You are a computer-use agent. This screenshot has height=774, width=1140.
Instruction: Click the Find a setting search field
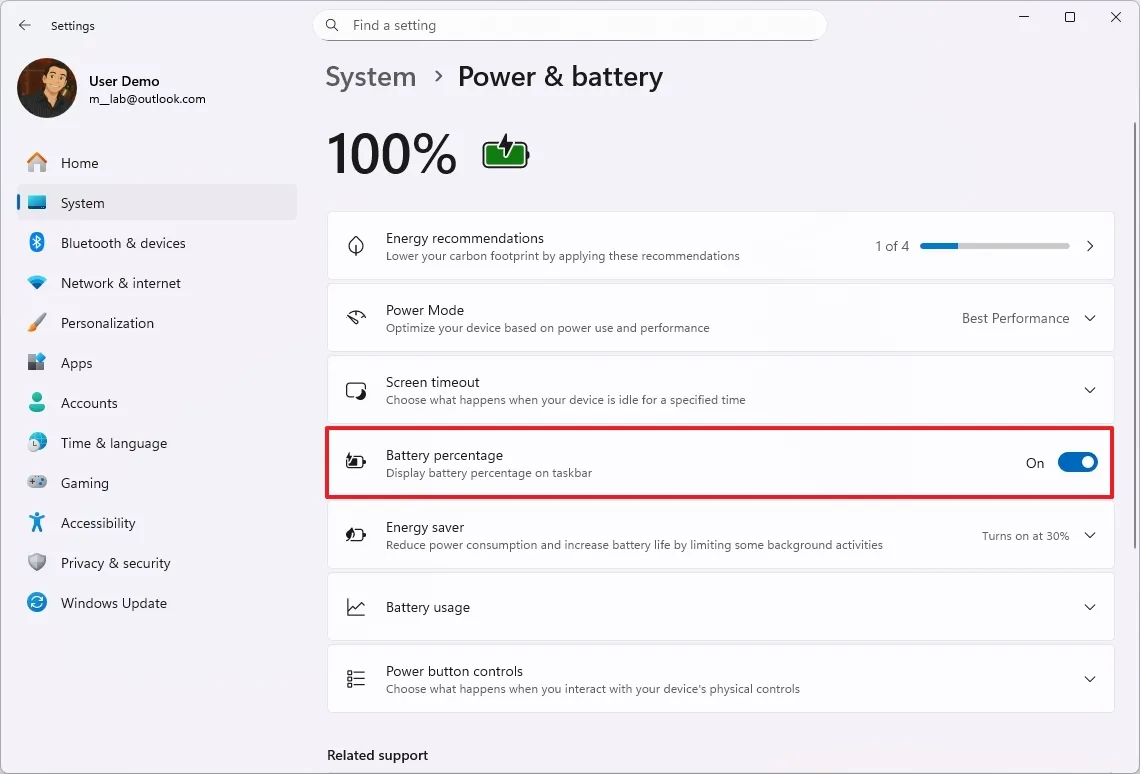(x=570, y=25)
